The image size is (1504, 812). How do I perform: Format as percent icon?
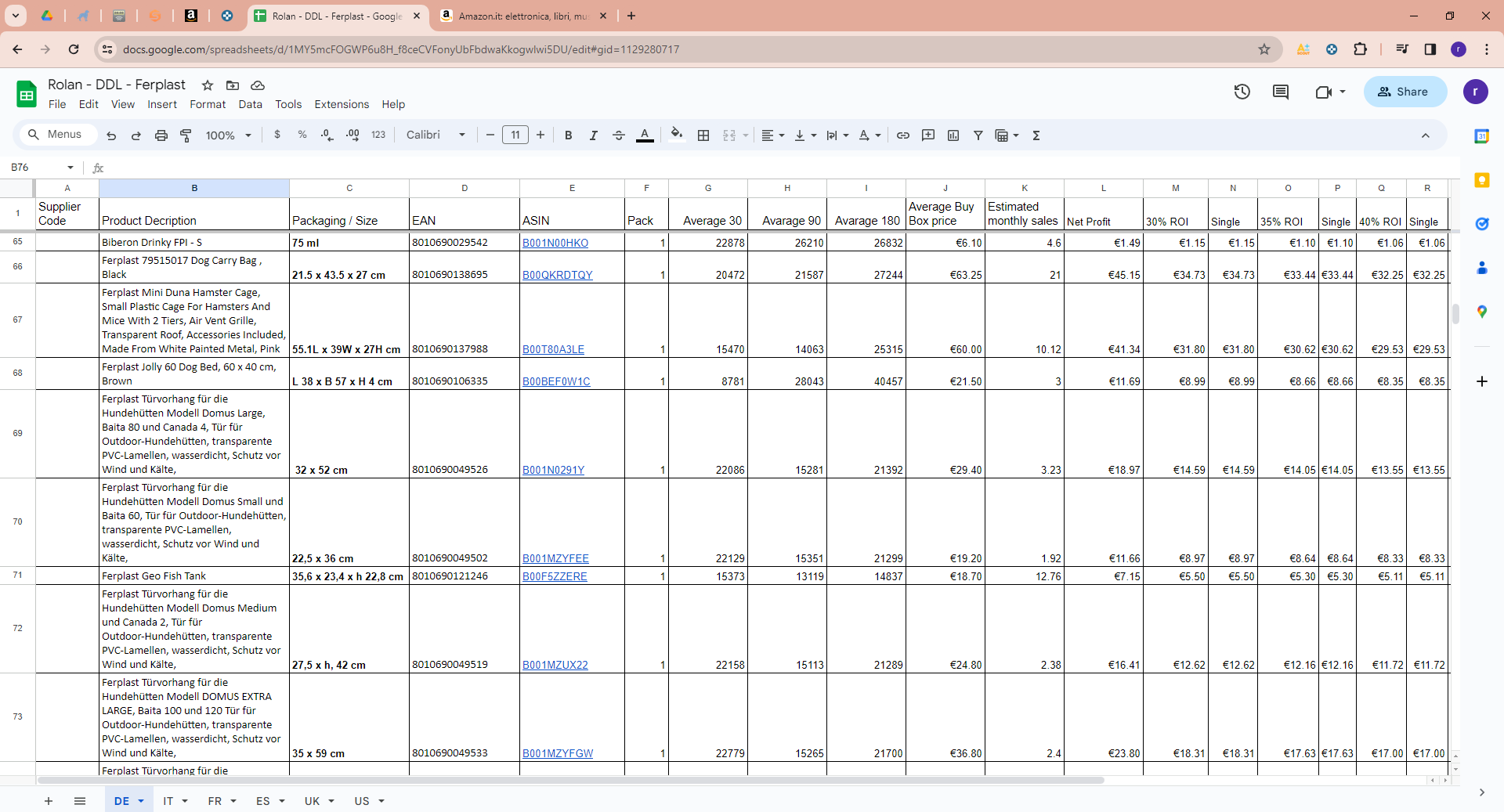tap(302, 135)
